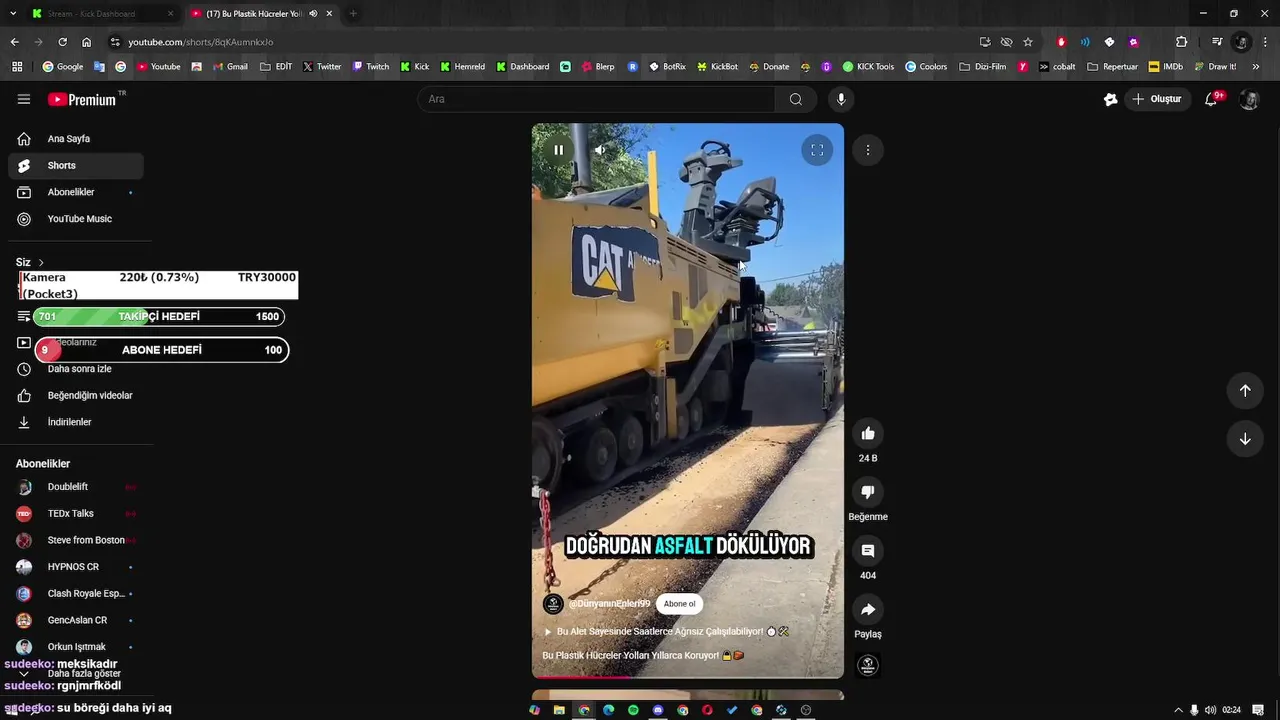Open HYPNOS CR channel
This screenshot has width=1280, height=720.
click(x=76, y=567)
